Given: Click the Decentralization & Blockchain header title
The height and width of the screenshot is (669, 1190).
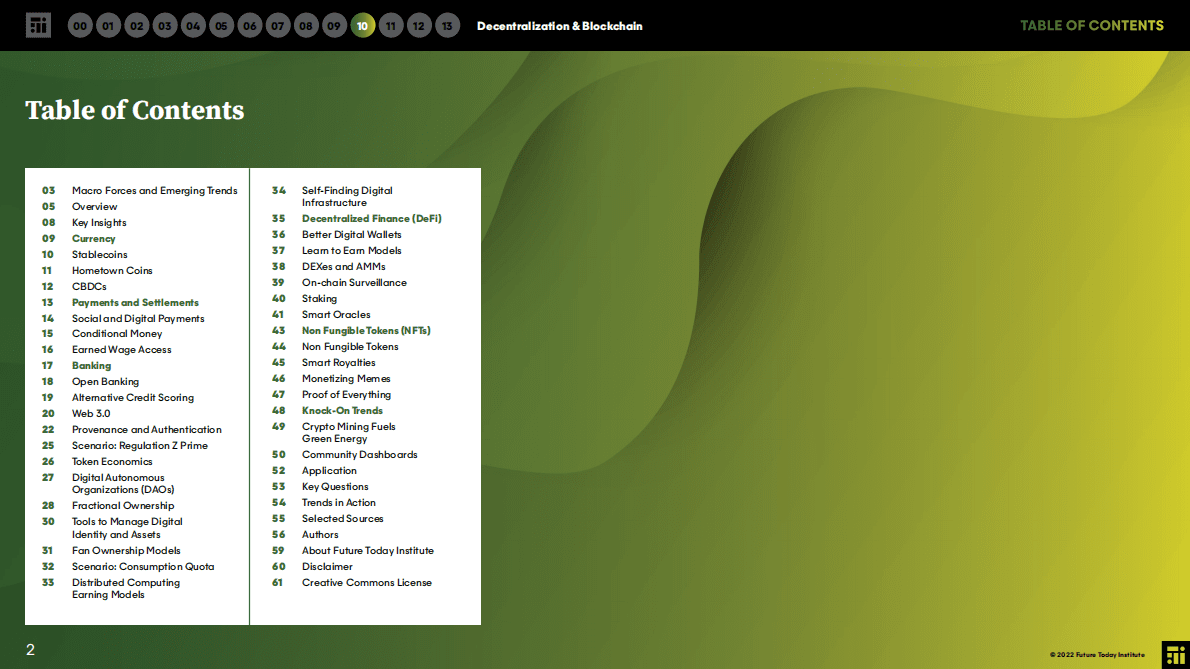Looking at the screenshot, I should (x=559, y=26).
